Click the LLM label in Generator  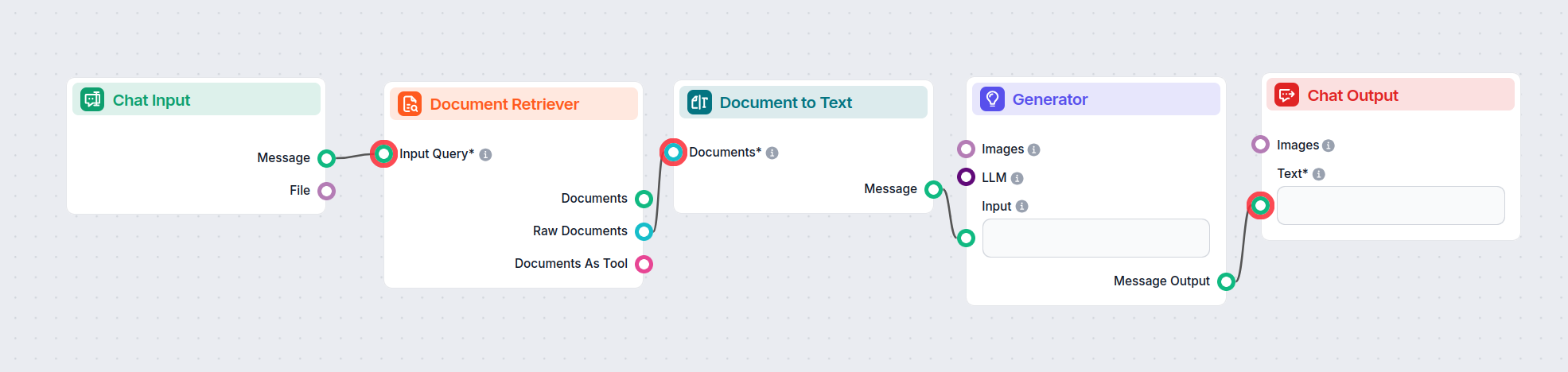coord(994,177)
